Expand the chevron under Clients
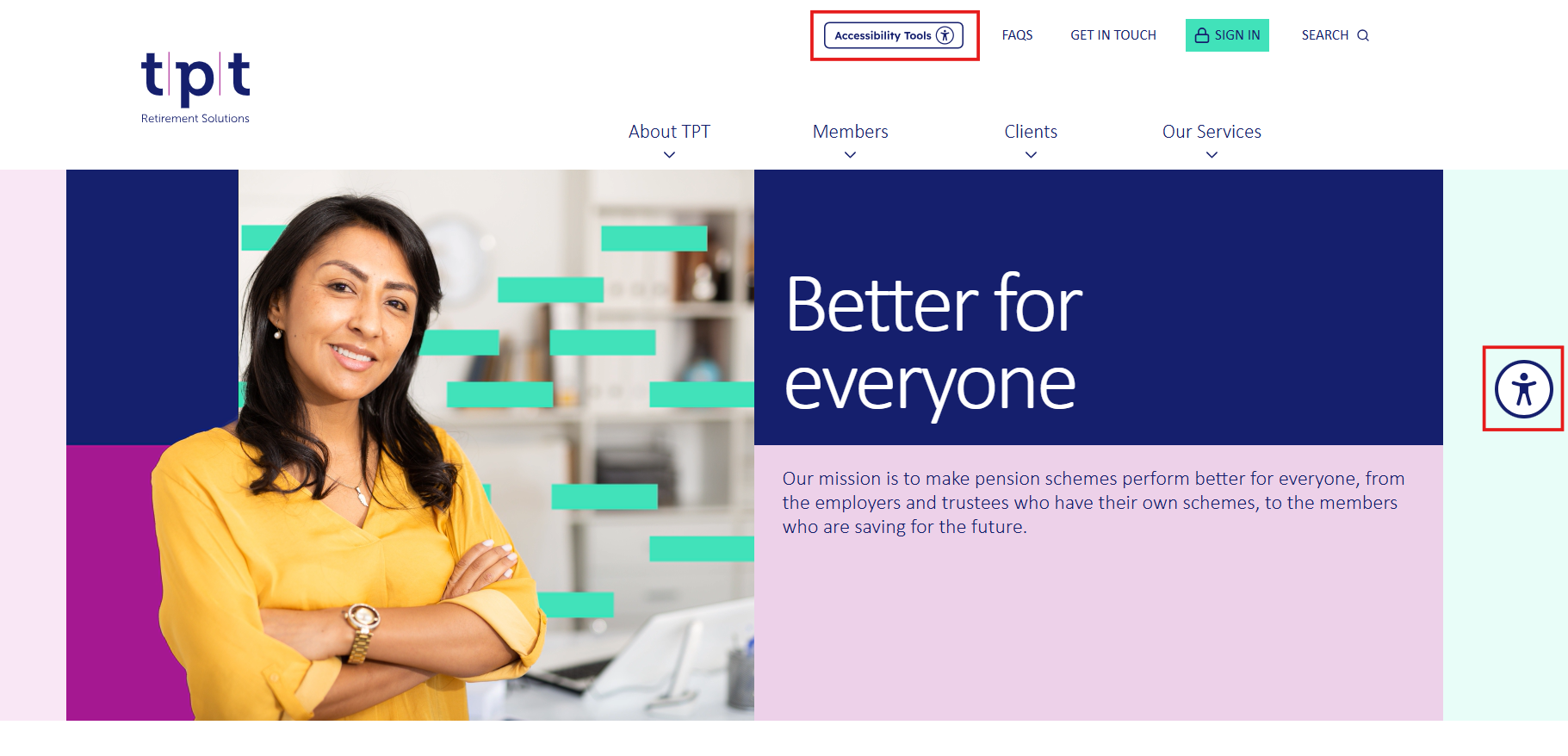 (x=1031, y=155)
